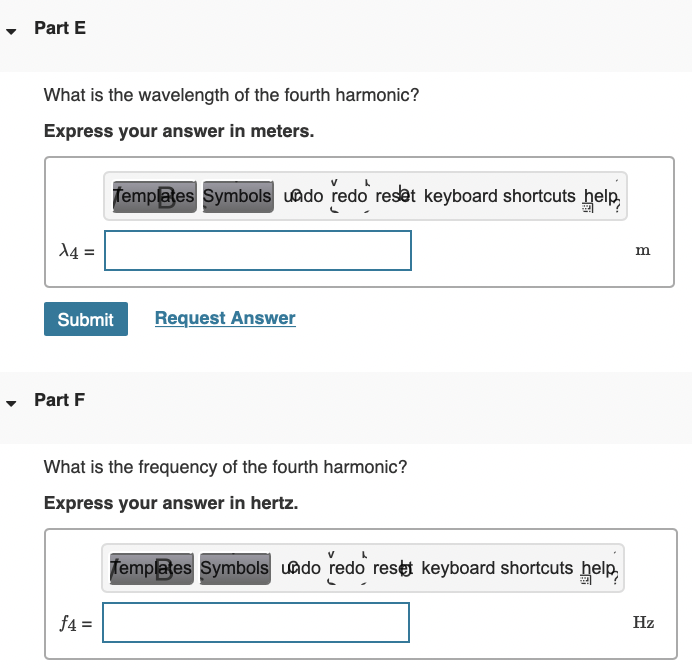Collapse Part E section arrow
The height and width of the screenshot is (670, 692).
coord(12,30)
